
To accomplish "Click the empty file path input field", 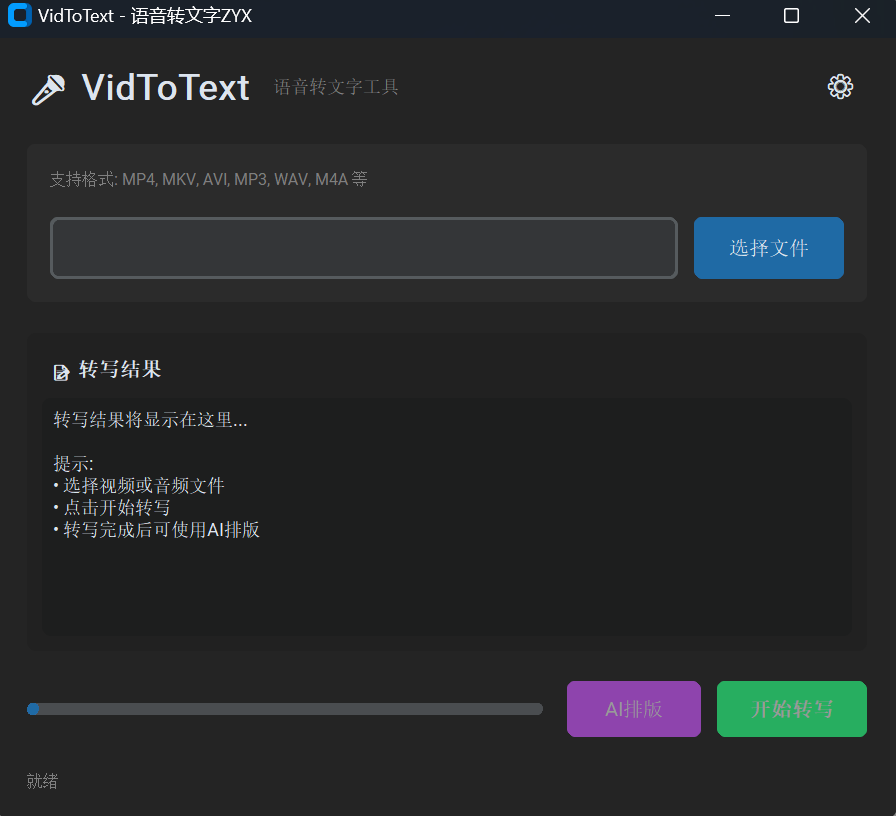I will pyautogui.click(x=363, y=247).
